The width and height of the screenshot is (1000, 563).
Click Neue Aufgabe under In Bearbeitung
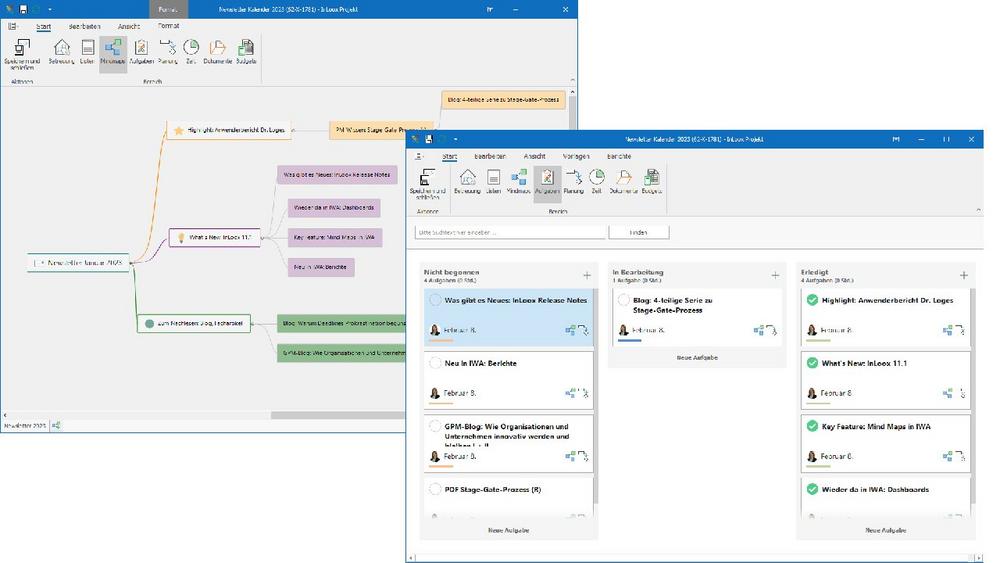(697, 358)
